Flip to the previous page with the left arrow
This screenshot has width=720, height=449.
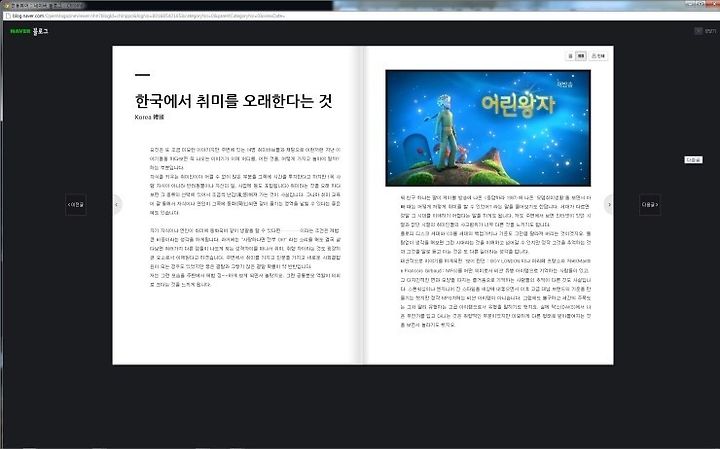[117, 204]
